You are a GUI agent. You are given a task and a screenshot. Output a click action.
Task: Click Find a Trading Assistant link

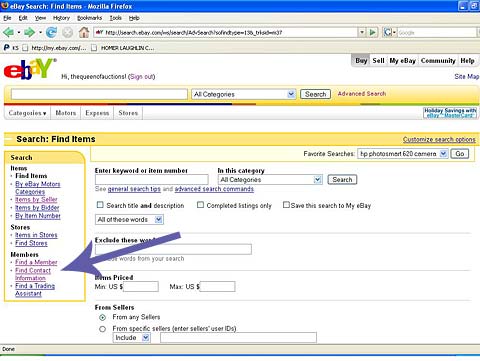click(x=35, y=290)
